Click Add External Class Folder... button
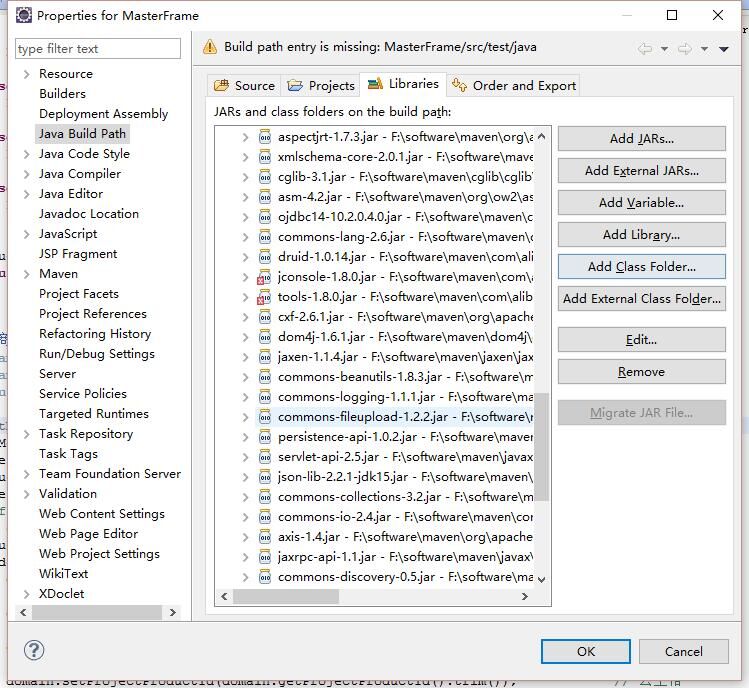749x688 pixels. [642, 299]
